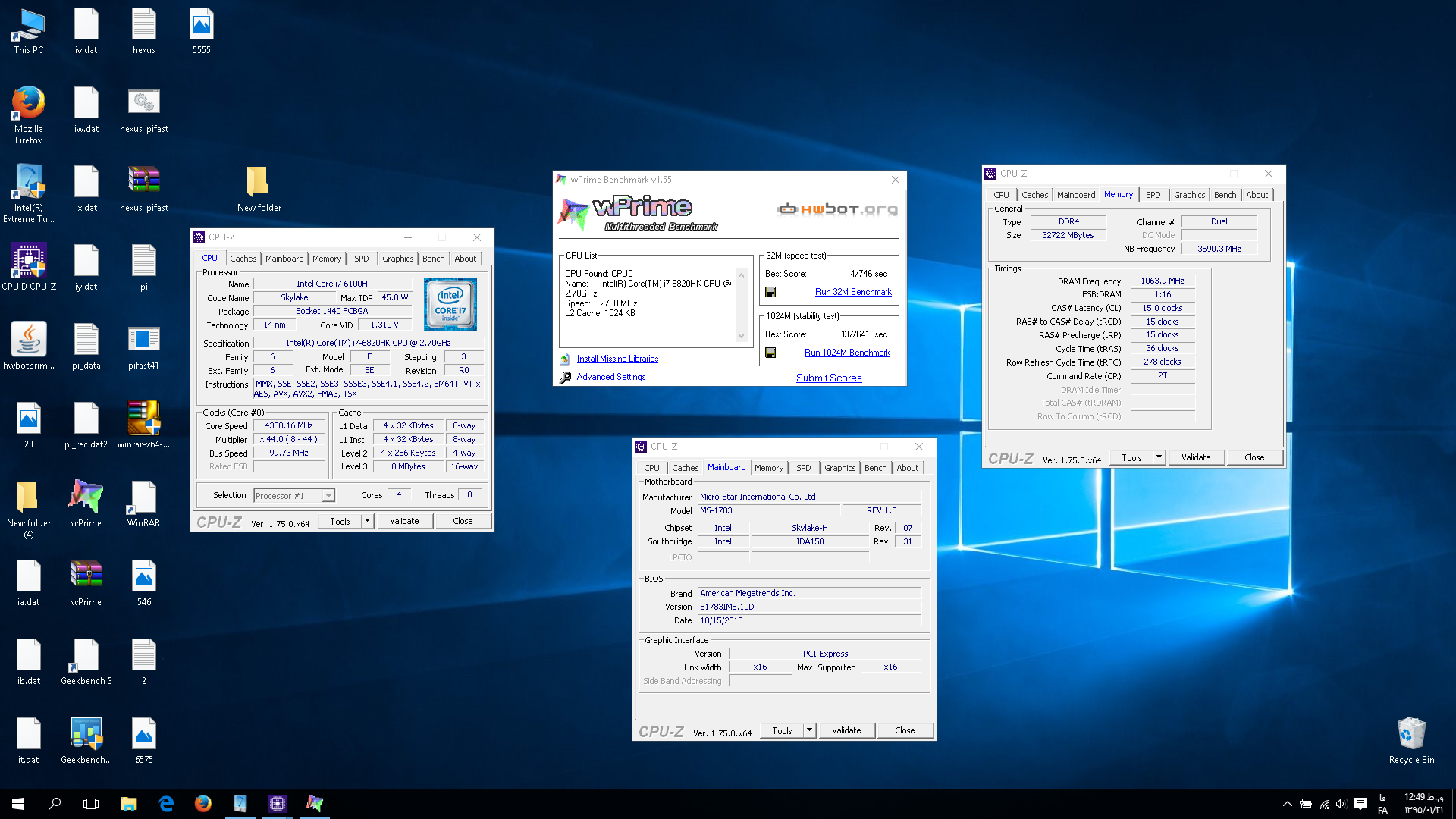Open the pi_data text file

pos(86,346)
